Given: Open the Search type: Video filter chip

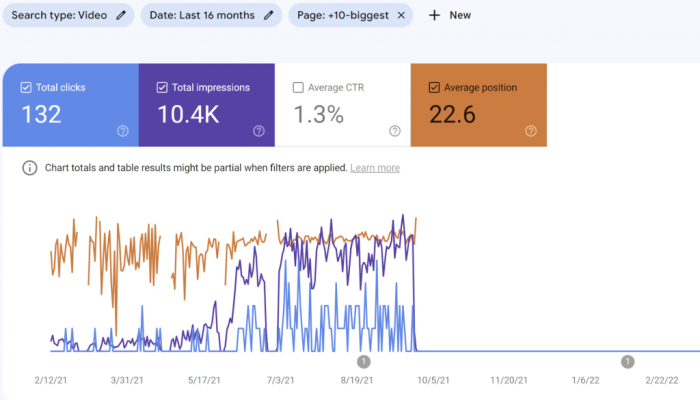Looking at the screenshot, I should (x=60, y=15).
